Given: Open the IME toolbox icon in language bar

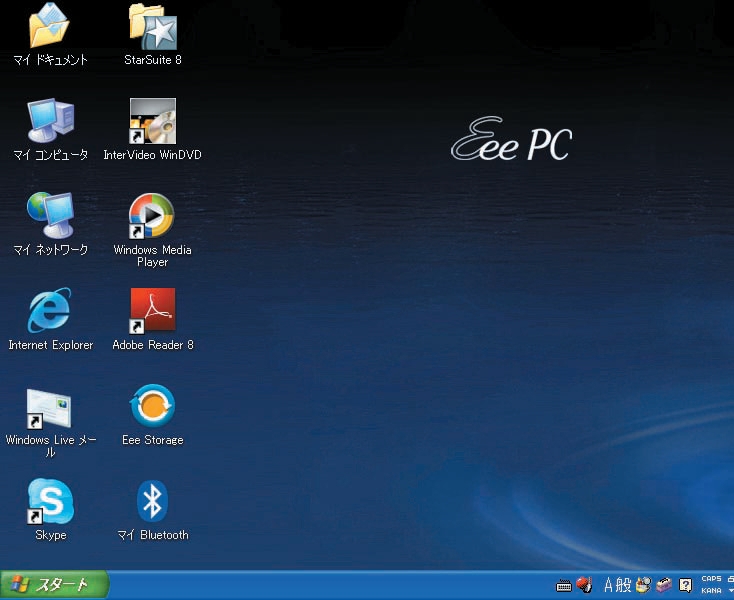Looking at the screenshot, I should coord(664,585).
